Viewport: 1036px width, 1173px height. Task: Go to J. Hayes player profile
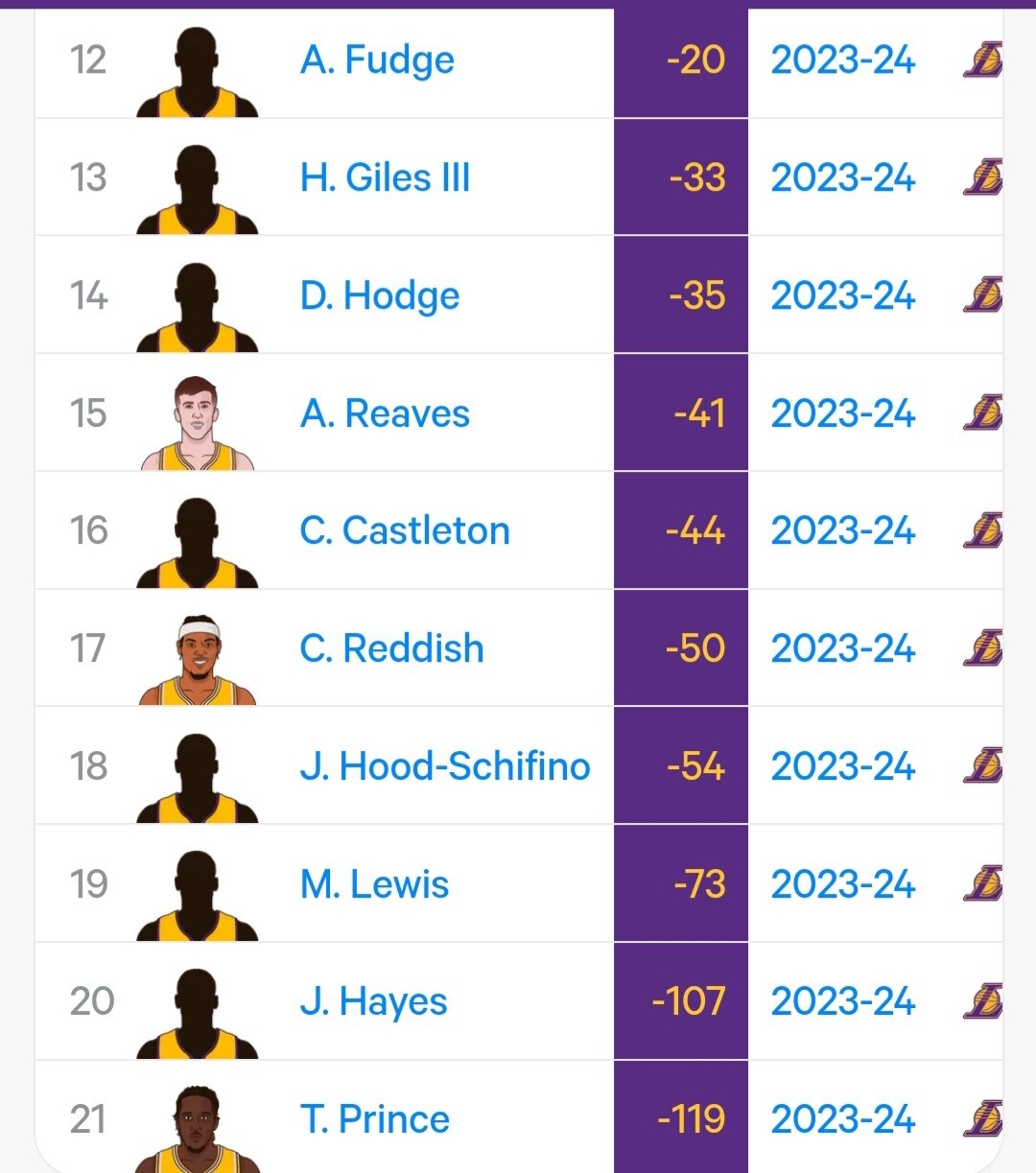[x=373, y=1002]
